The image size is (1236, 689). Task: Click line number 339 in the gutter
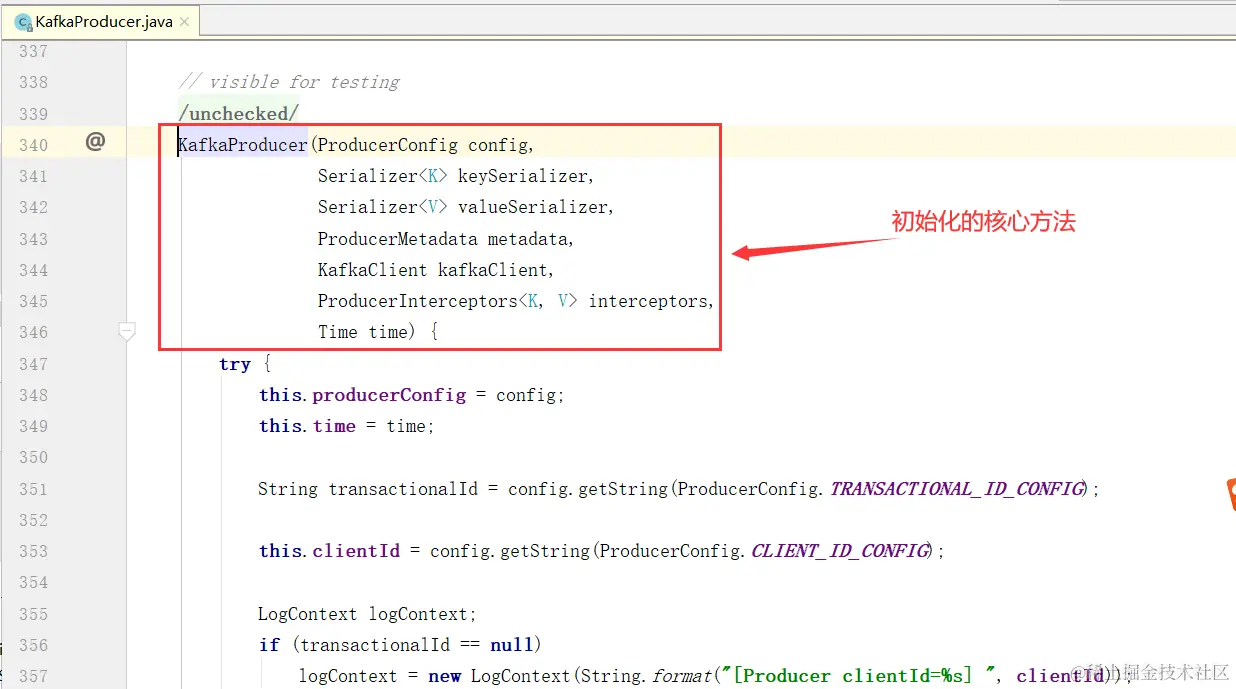point(33,114)
